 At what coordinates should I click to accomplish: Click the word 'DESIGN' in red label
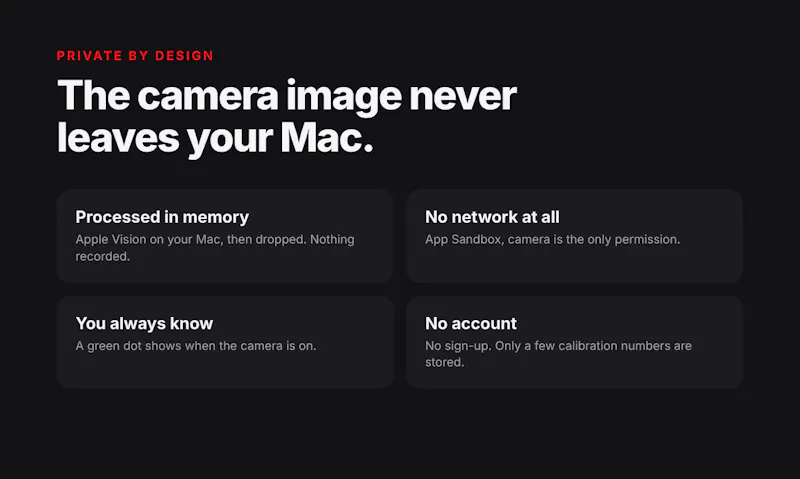click(x=184, y=56)
